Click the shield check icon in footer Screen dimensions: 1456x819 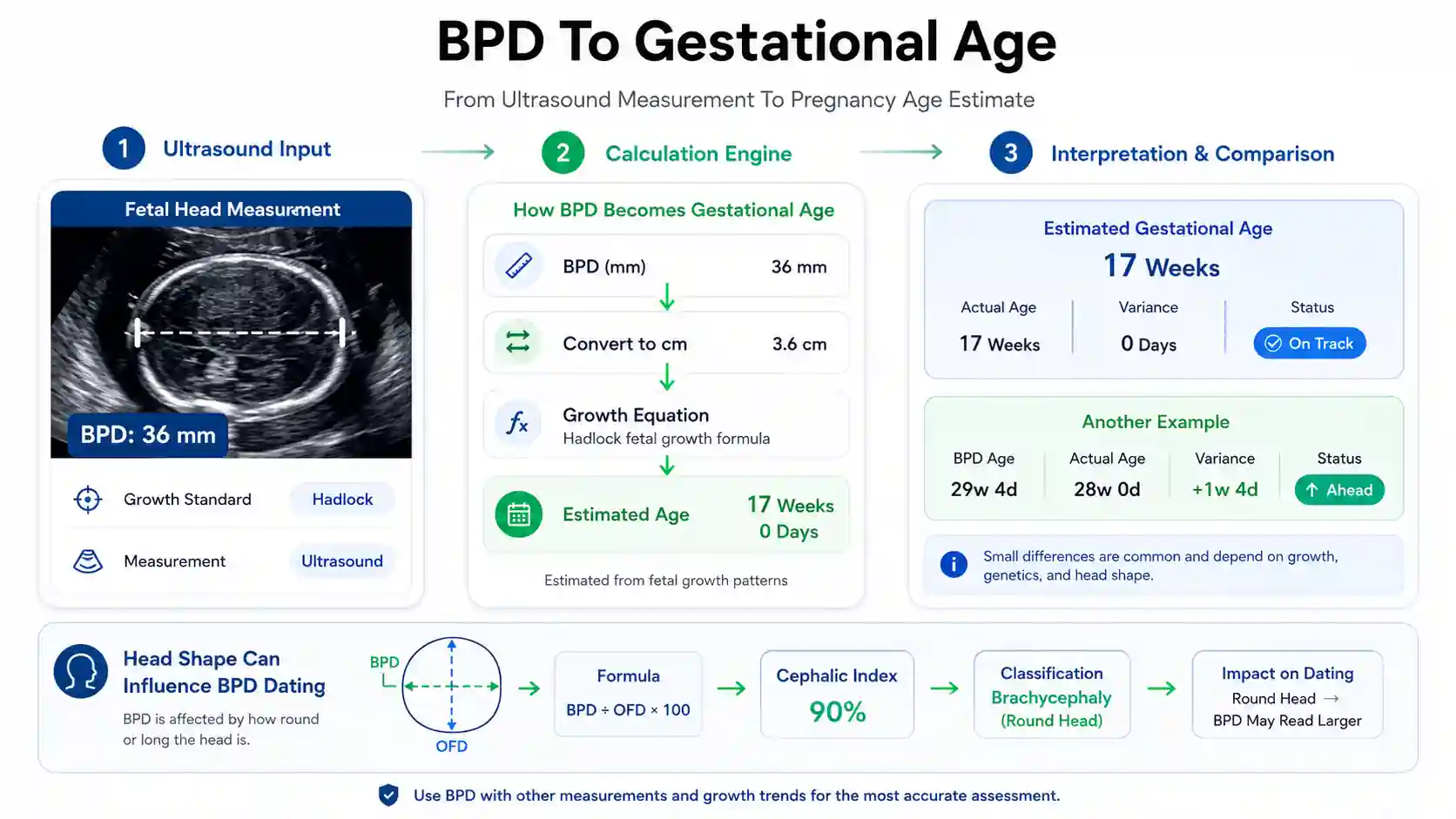click(388, 795)
